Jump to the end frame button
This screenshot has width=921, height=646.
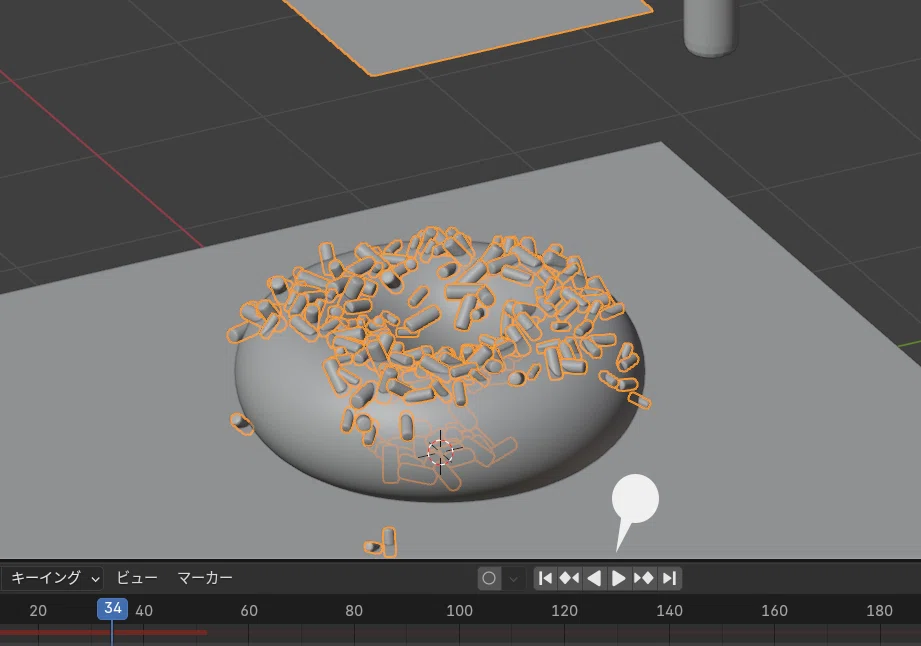[669, 578]
